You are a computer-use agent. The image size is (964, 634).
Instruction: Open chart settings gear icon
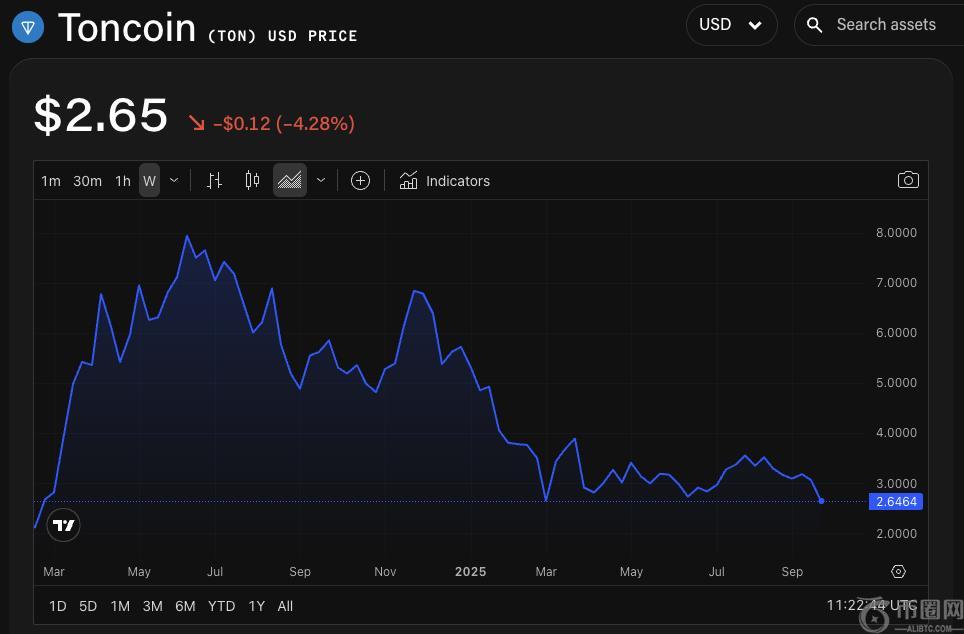(898, 572)
